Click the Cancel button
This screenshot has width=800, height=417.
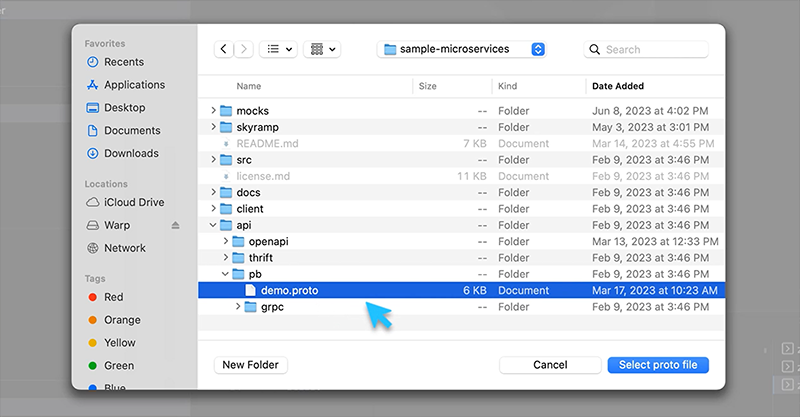click(550, 365)
